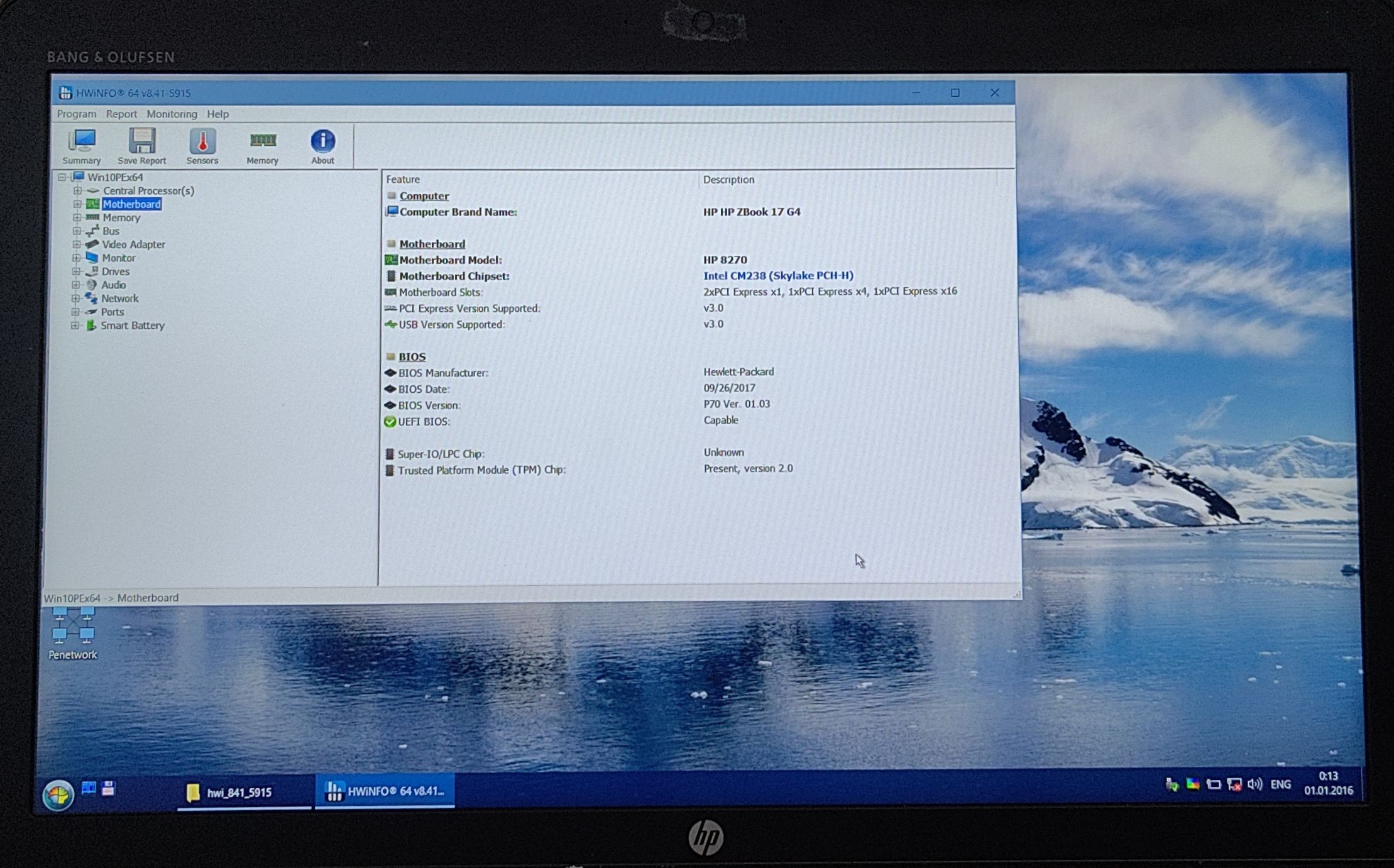Image resolution: width=1394 pixels, height=868 pixels.
Task: Expand the Motherboard tree node
Action: pyautogui.click(x=77, y=204)
